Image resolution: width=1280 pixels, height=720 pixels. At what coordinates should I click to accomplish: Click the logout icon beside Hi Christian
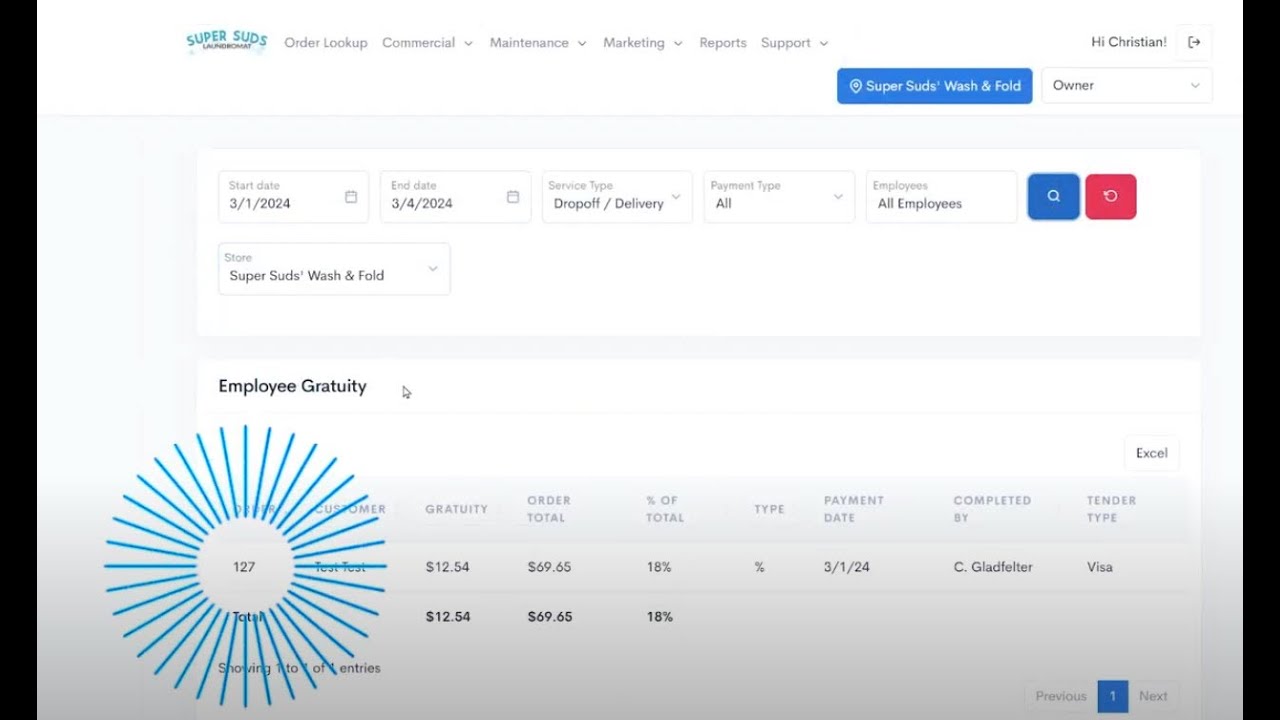(1194, 42)
